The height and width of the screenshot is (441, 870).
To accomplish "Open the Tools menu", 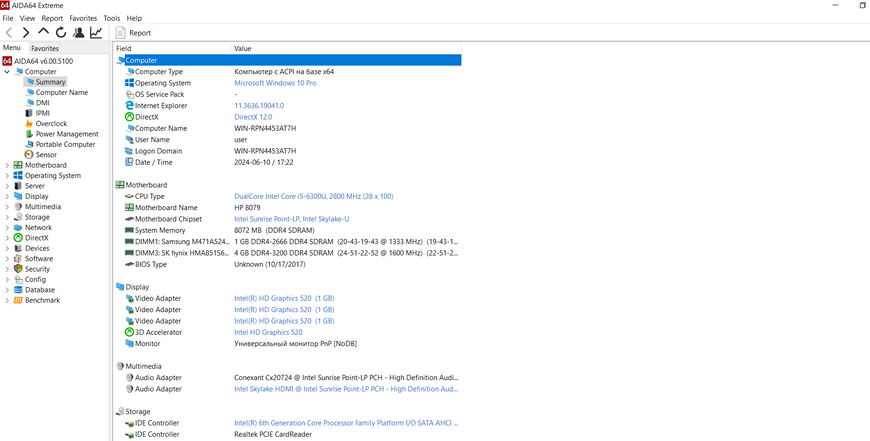I will click(x=112, y=18).
